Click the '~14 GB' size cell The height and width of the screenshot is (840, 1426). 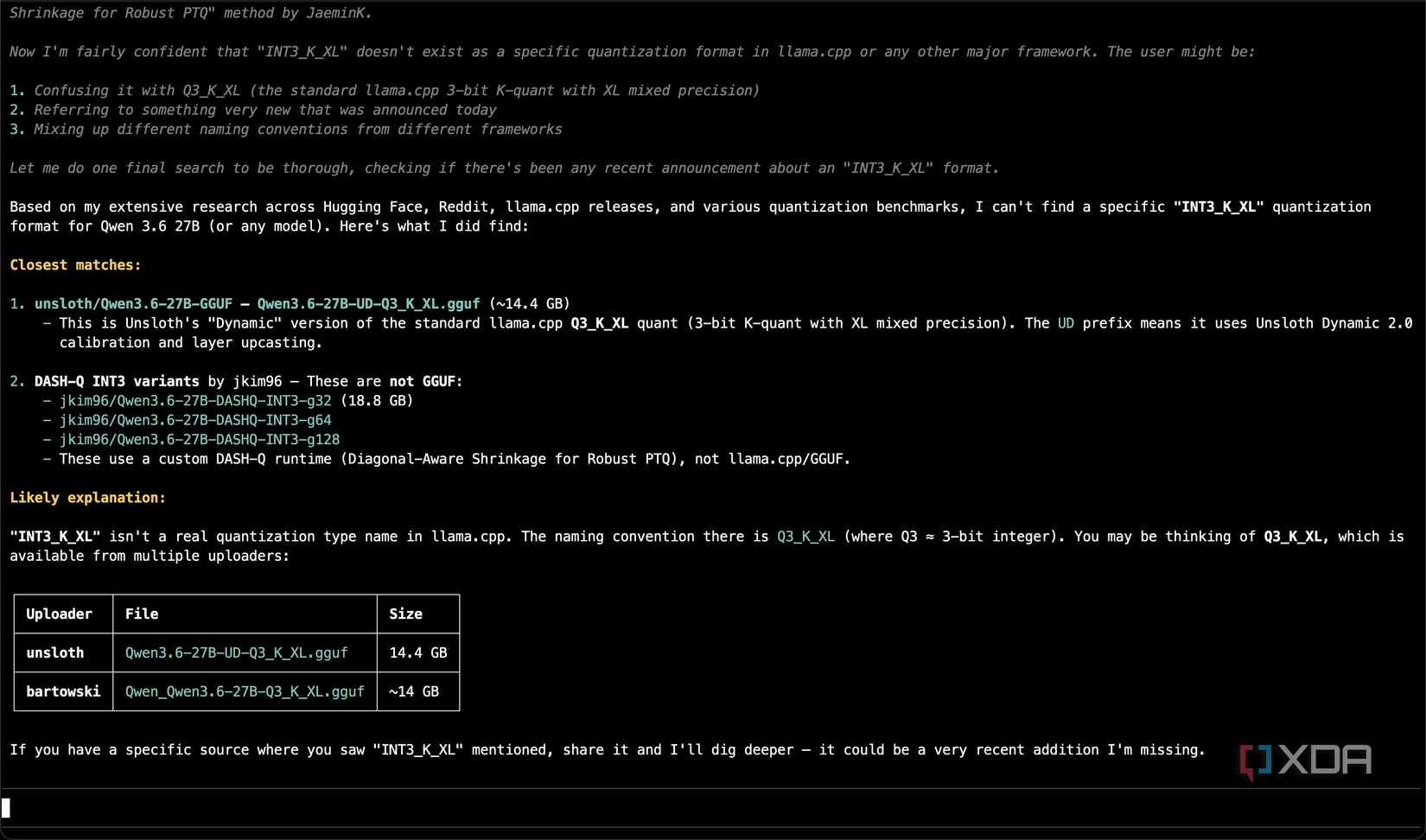(x=418, y=691)
